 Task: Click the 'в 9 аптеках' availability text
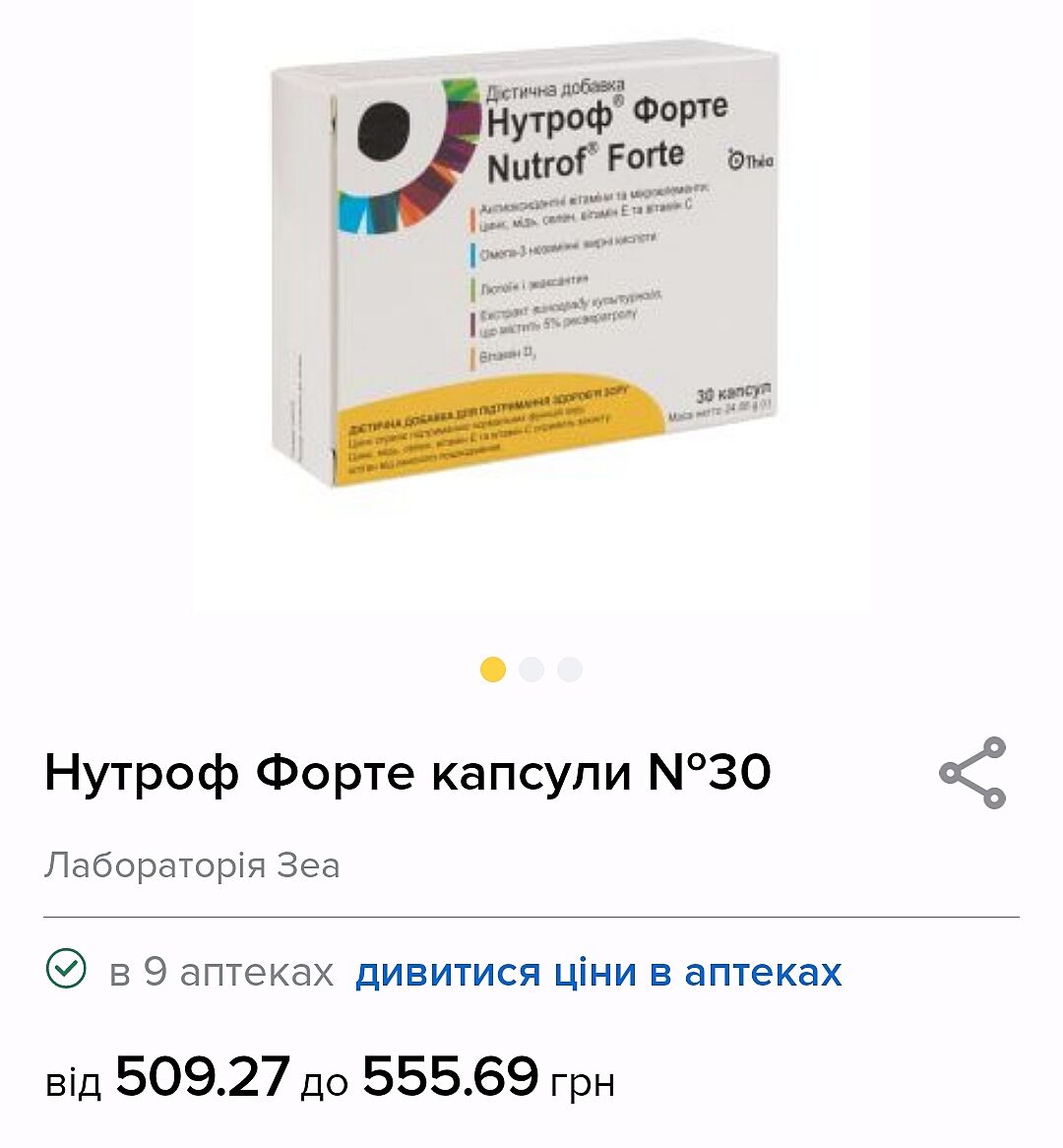click(221, 973)
